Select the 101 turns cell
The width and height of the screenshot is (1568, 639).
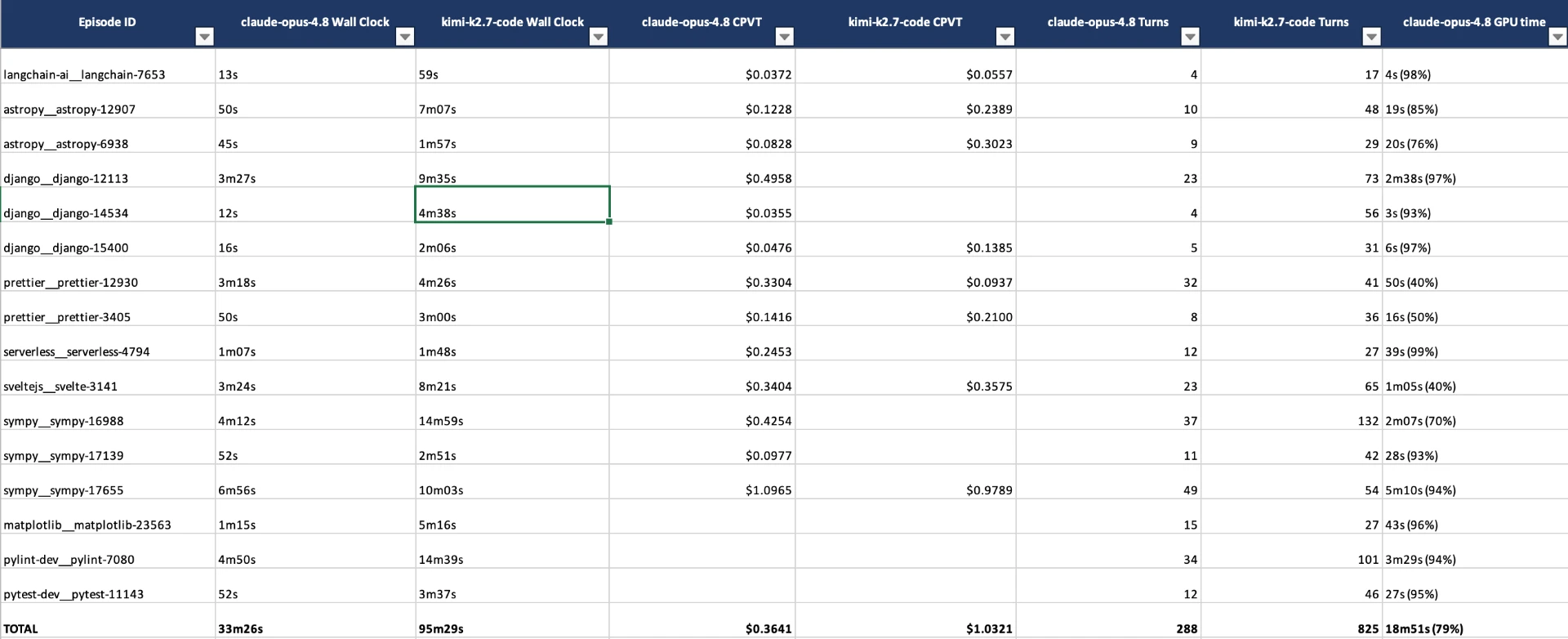pyautogui.click(x=1291, y=552)
